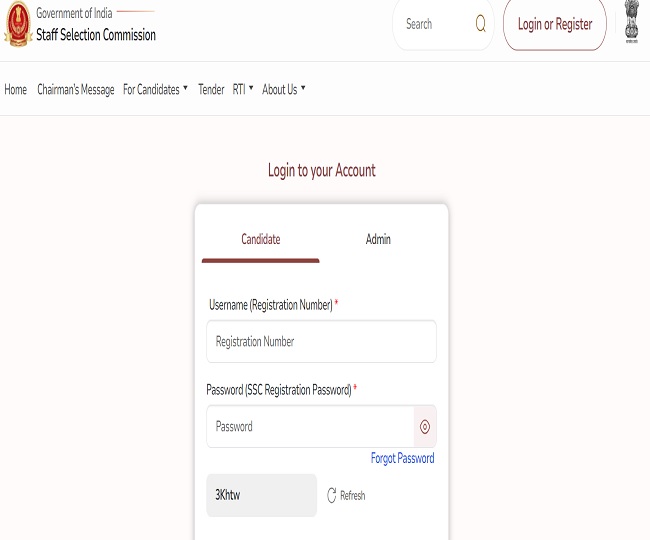650x540 pixels.
Task: Click the Search text box
Action: (x=432, y=24)
